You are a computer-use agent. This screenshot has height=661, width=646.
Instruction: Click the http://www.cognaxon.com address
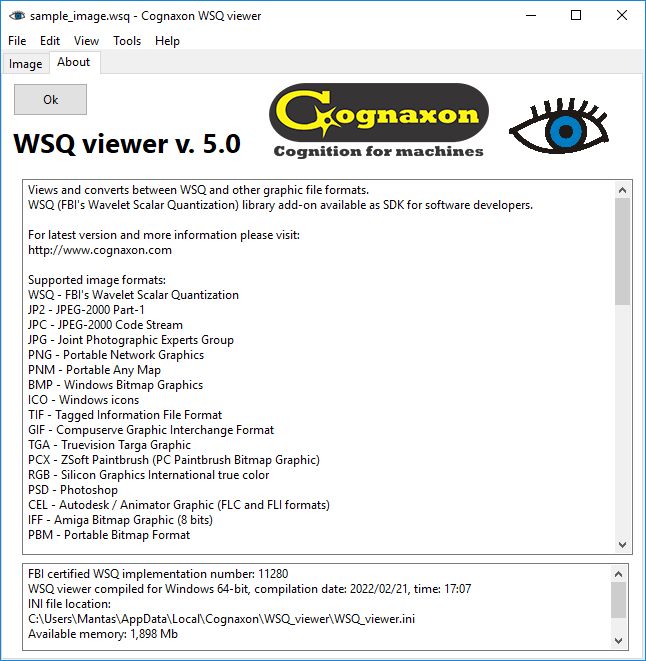click(x=100, y=250)
